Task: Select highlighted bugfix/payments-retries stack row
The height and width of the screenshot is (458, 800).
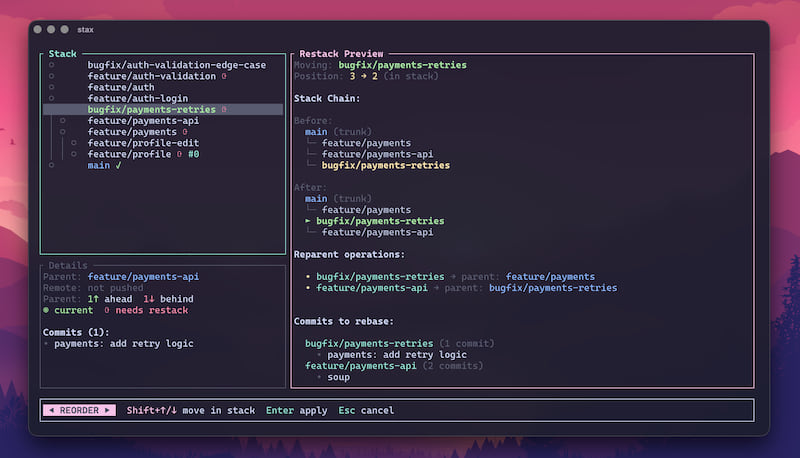Action: pos(150,109)
